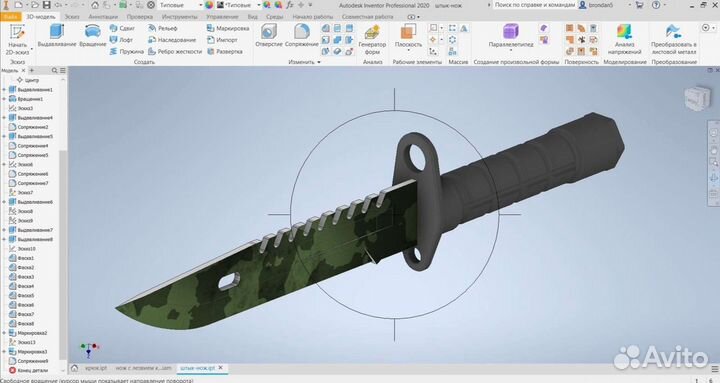Select the Сопряжение fillet tool

click(302, 36)
